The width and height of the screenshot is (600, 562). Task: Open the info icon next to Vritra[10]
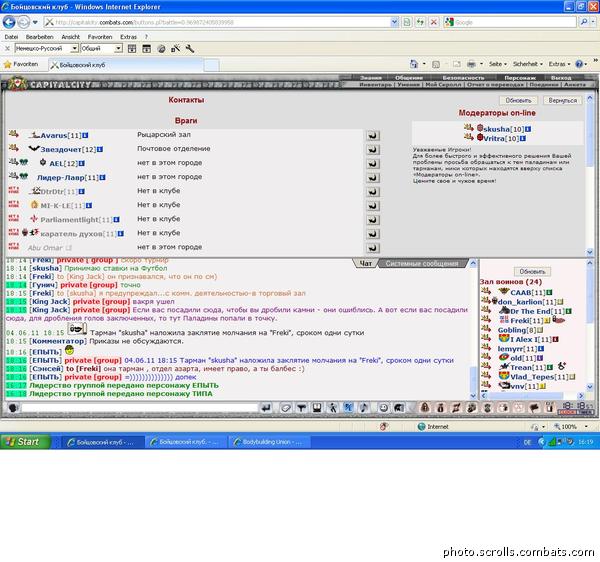[x=523, y=138]
